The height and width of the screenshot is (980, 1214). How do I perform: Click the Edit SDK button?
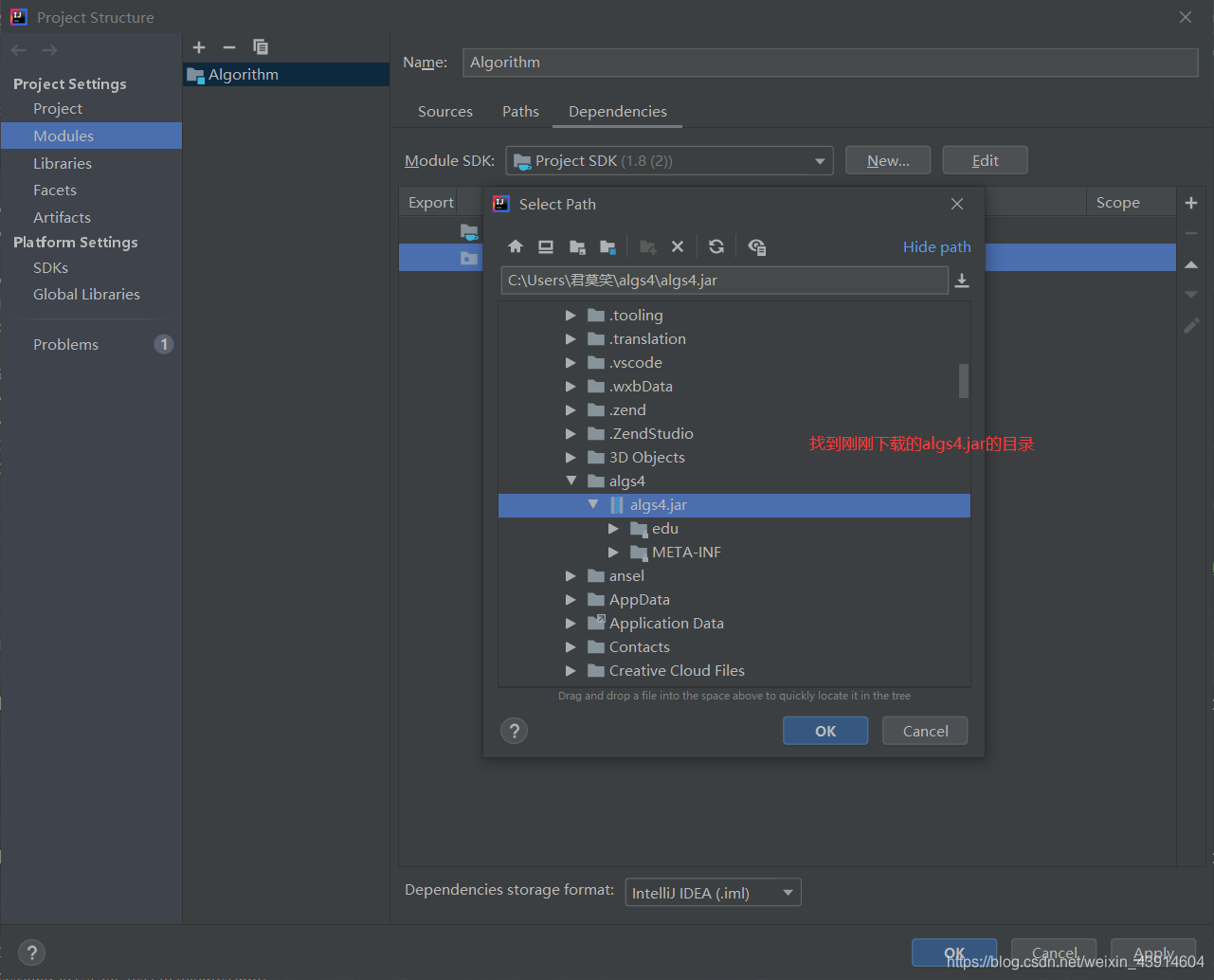(986, 161)
